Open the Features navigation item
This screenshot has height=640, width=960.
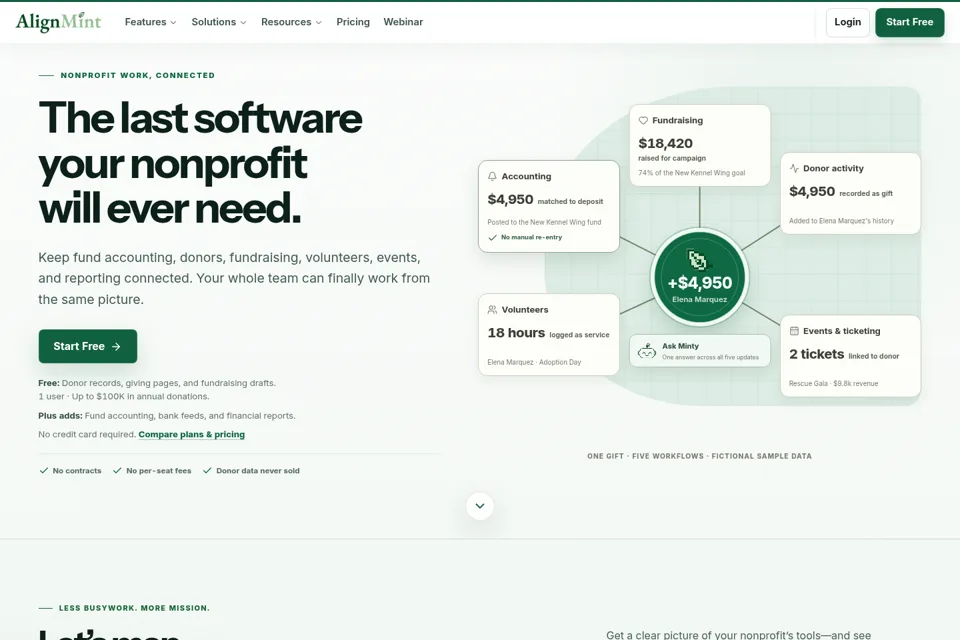click(x=151, y=22)
